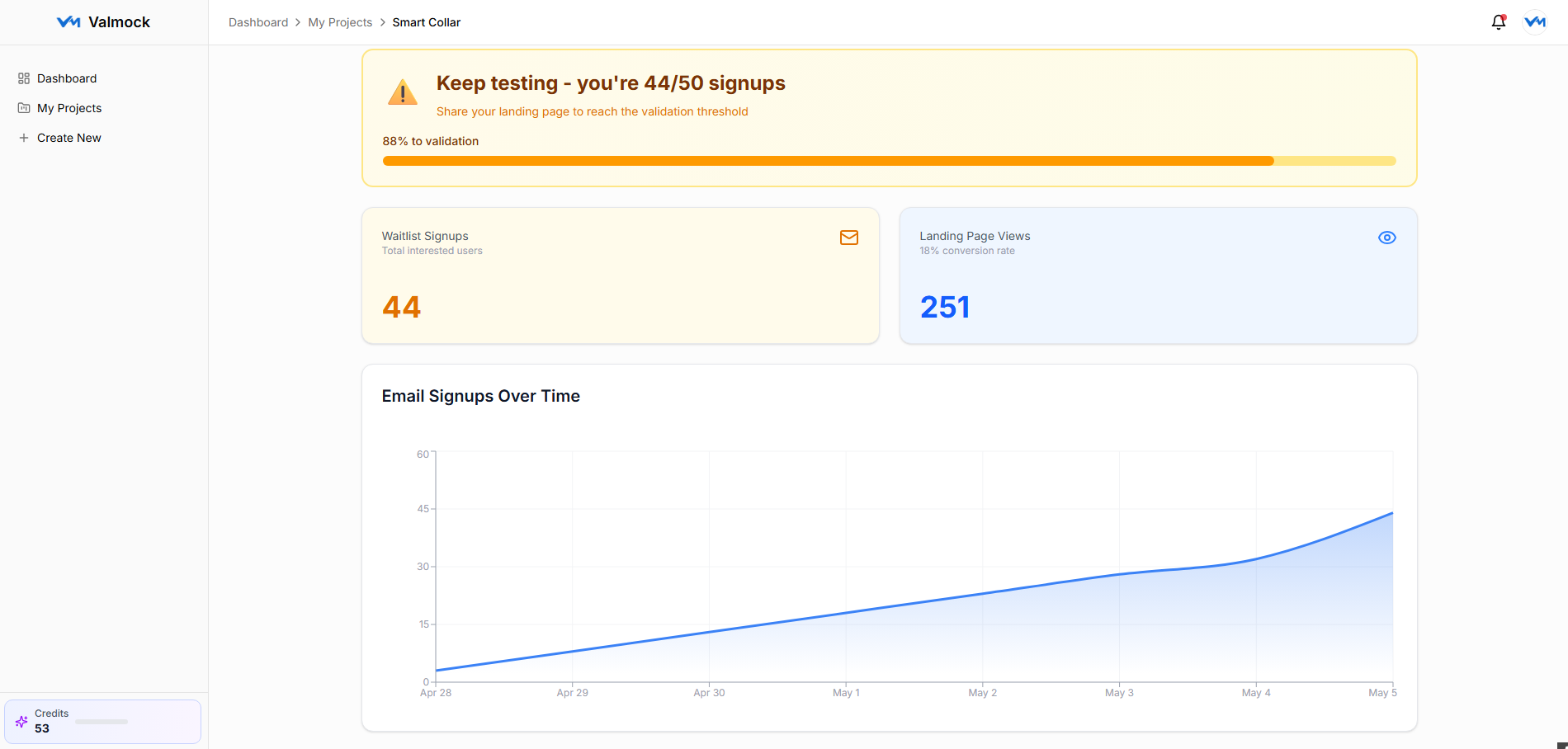Click the sparkle Credits icon
This screenshot has height=749, width=1568.
[21, 721]
